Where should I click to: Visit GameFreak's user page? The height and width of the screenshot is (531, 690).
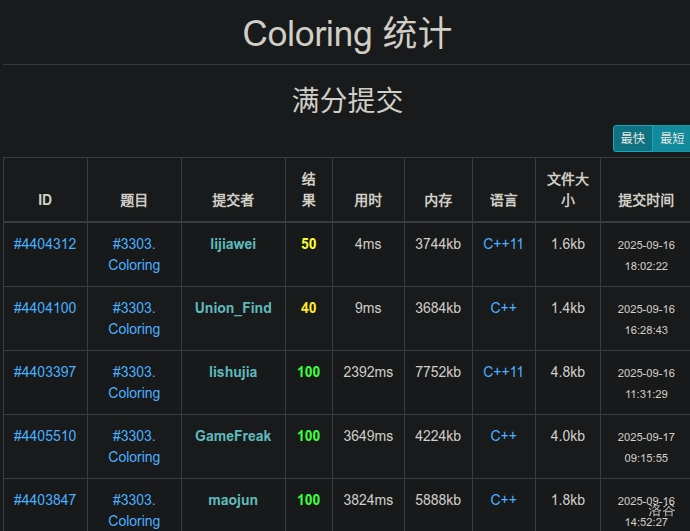click(x=233, y=436)
